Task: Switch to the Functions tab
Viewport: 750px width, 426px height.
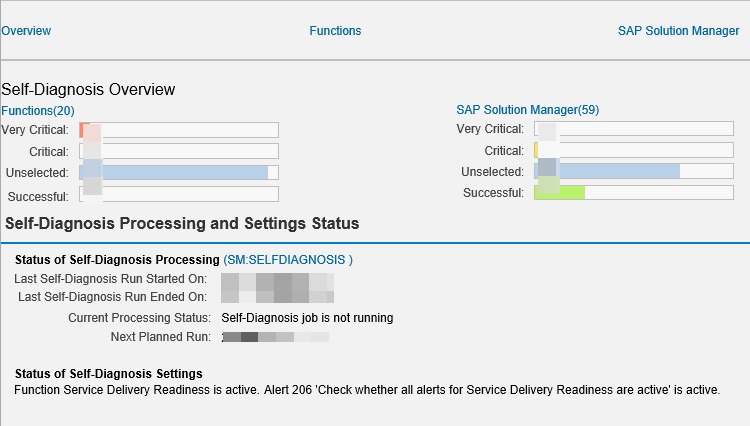Action: 335,31
